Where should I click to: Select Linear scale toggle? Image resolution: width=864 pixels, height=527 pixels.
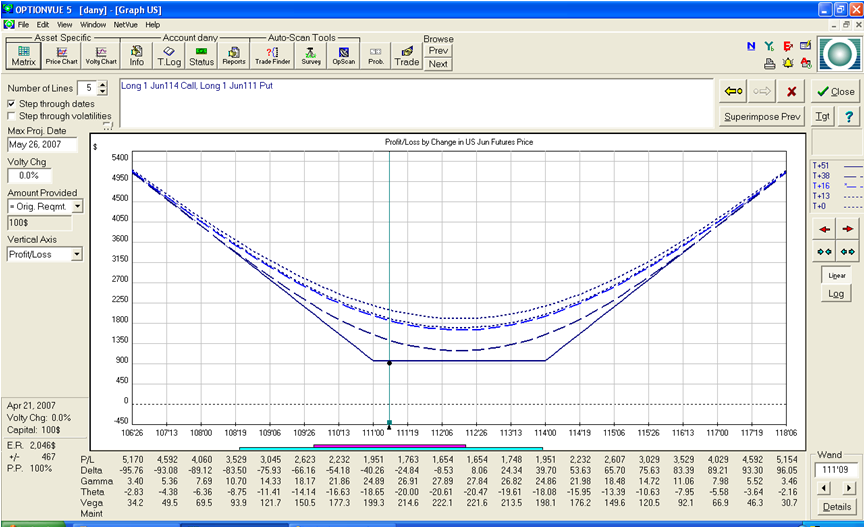[836, 276]
